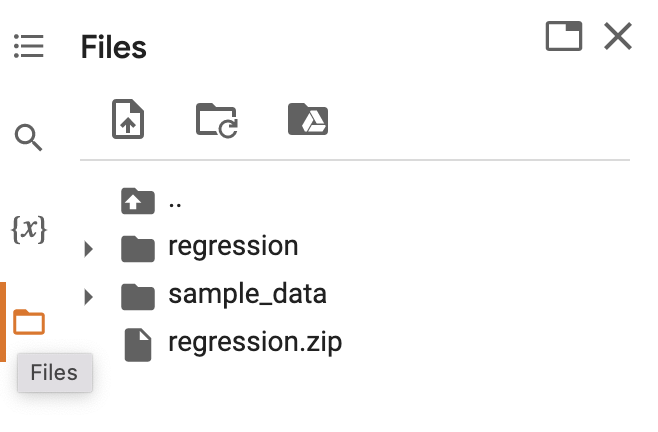
Task: Select the sample_data folder name
Action: [x=247, y=294]
